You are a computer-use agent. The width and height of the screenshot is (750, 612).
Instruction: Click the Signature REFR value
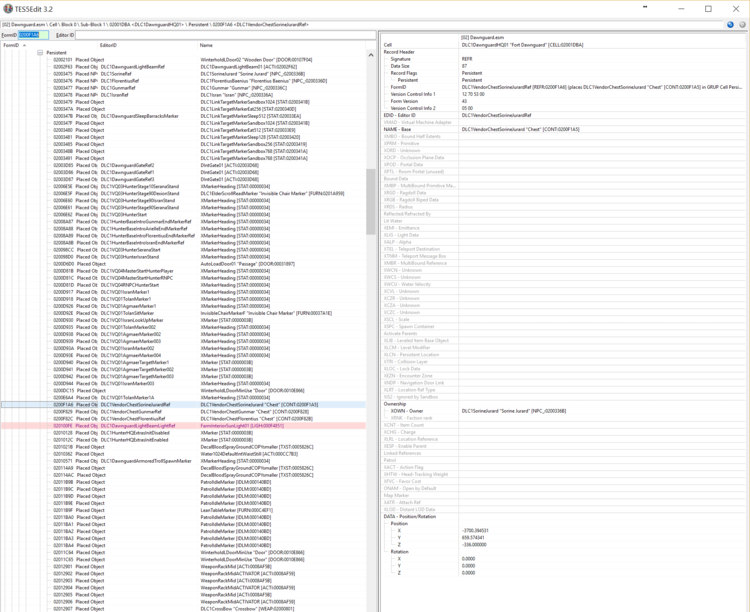pyautogui.click(x=467, y=59)
